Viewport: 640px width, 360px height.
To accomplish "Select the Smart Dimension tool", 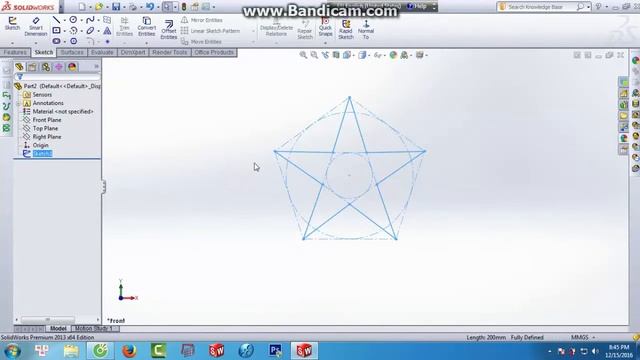I will 36,27.
